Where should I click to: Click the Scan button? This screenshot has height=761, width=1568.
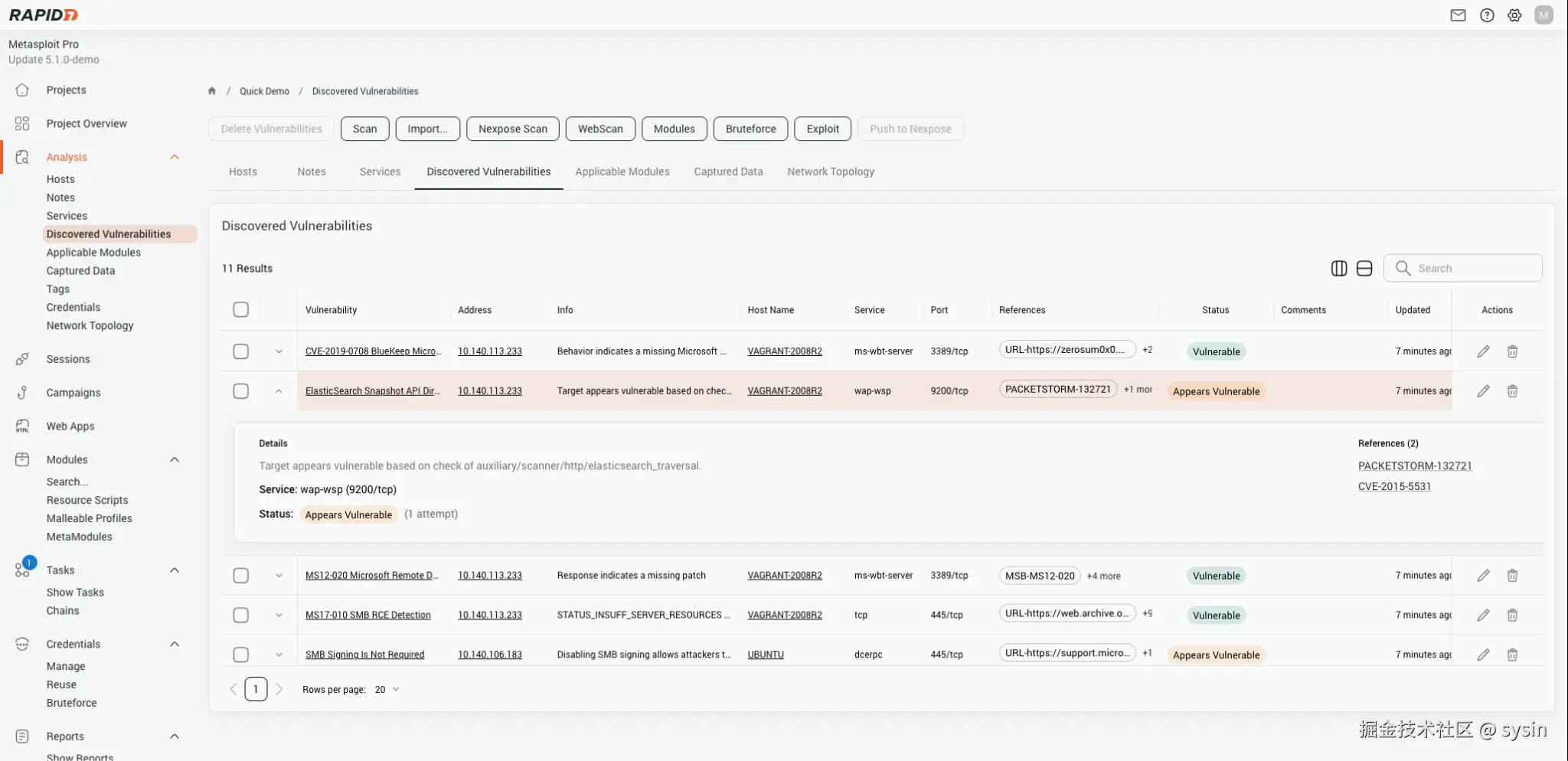point(364,129)
